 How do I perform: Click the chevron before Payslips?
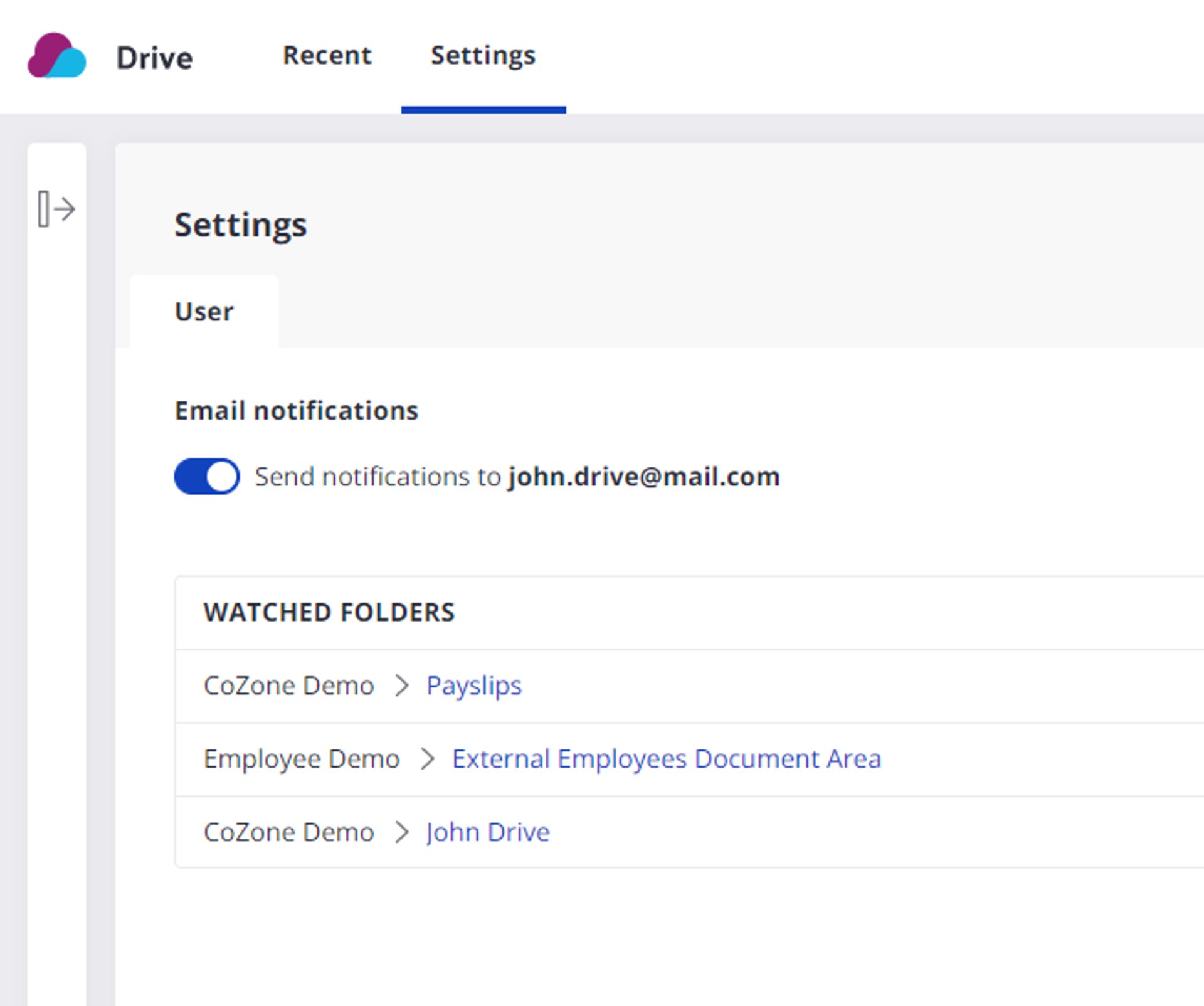pos(401,686)
